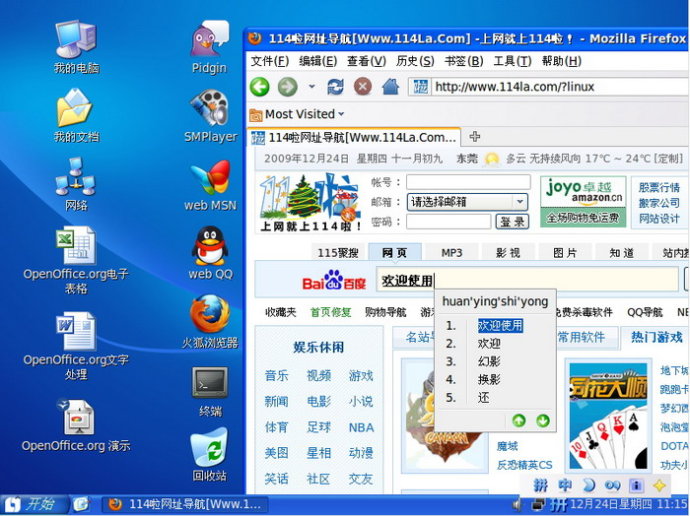The height and width of the screenshot is (516, 690).
Task: Go to next candidates page down arrow
Action: (x=543, y=421)
